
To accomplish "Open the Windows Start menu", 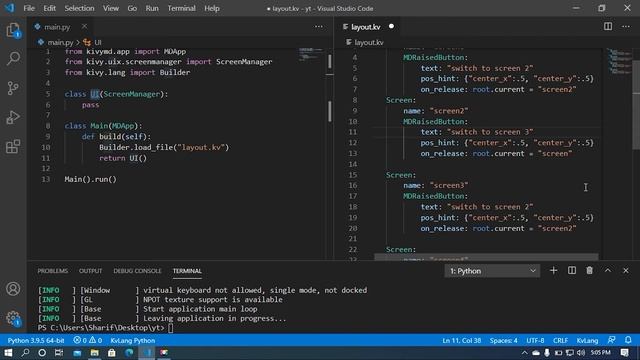I will [x=8, y=353].
